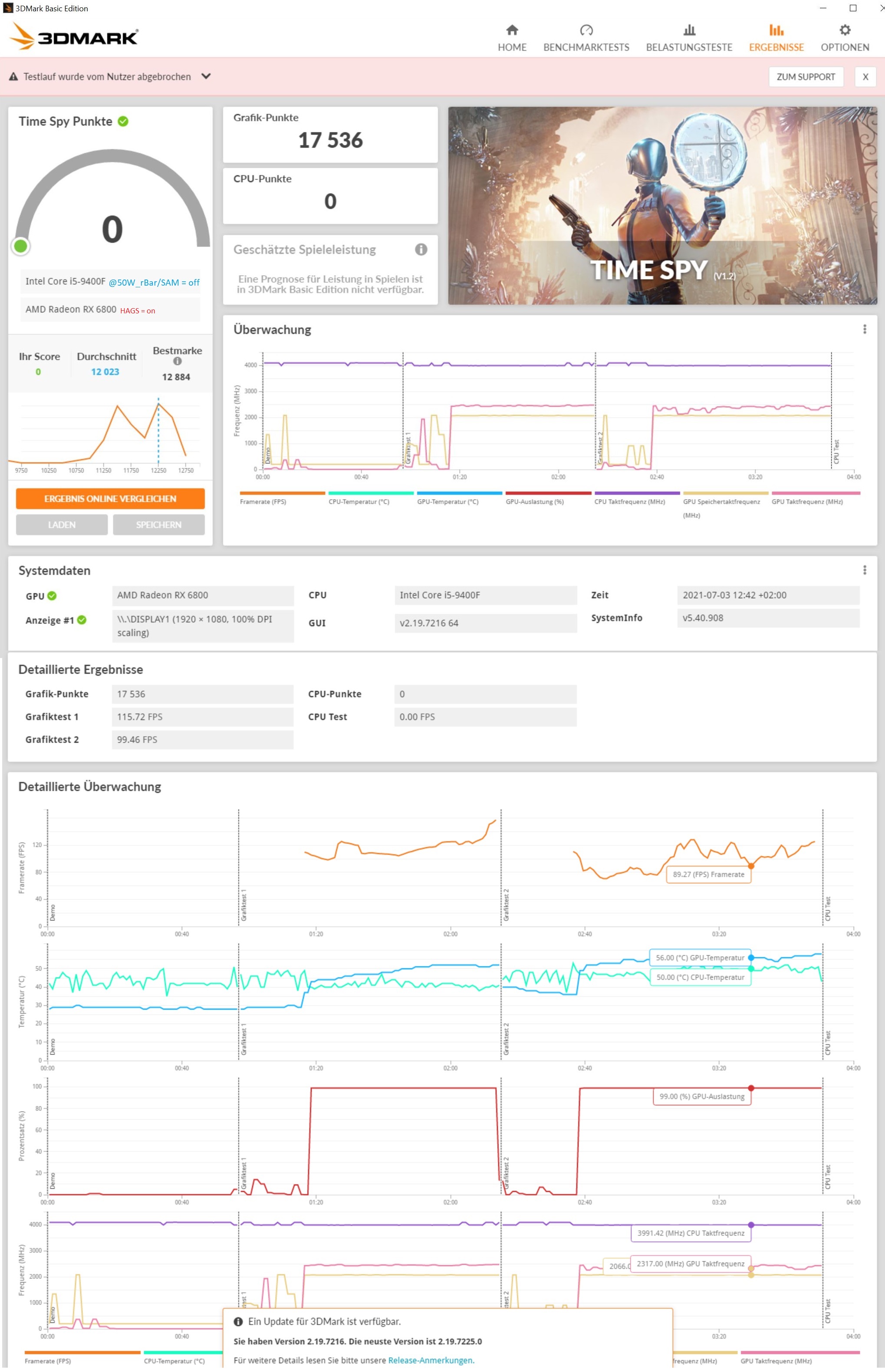Expand the aborted test warning chevron
This screenshot has height=1372, width=885.
206,76
